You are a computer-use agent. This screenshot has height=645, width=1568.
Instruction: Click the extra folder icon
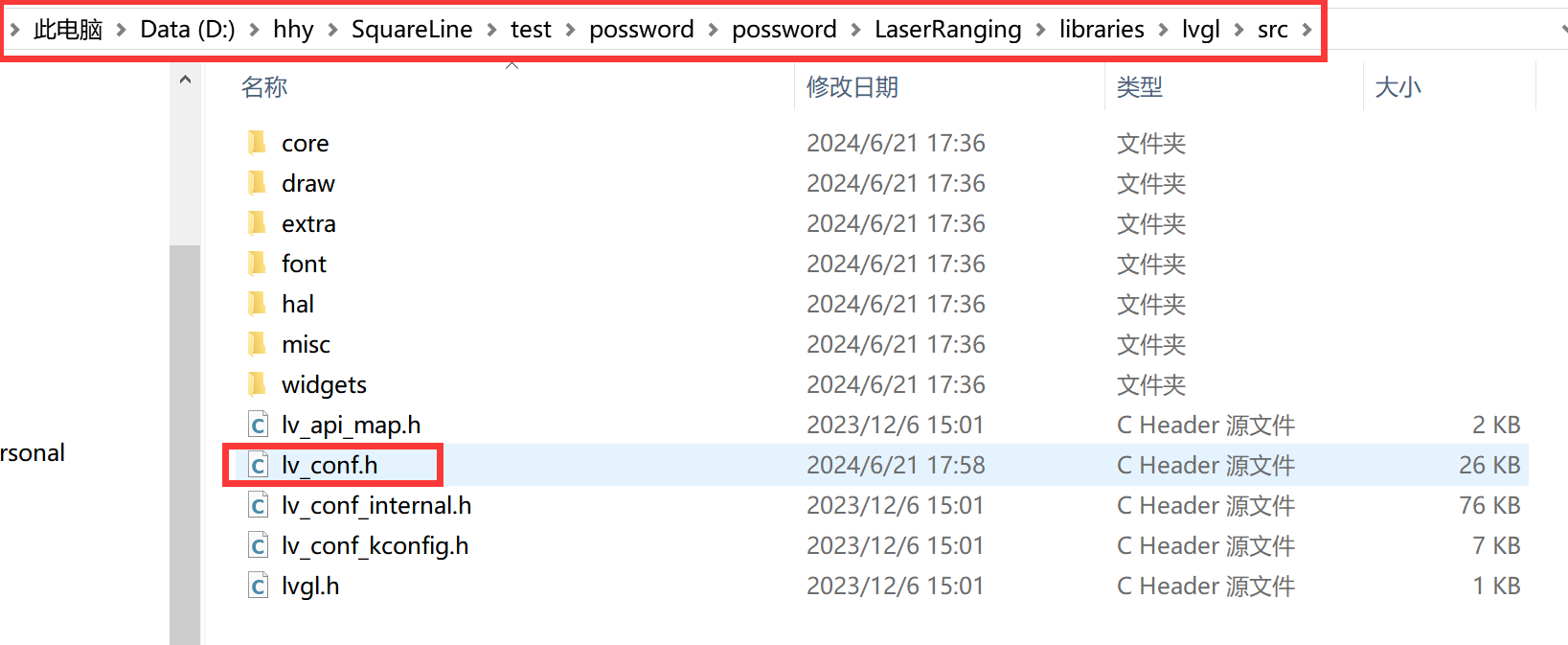(257, 223)
